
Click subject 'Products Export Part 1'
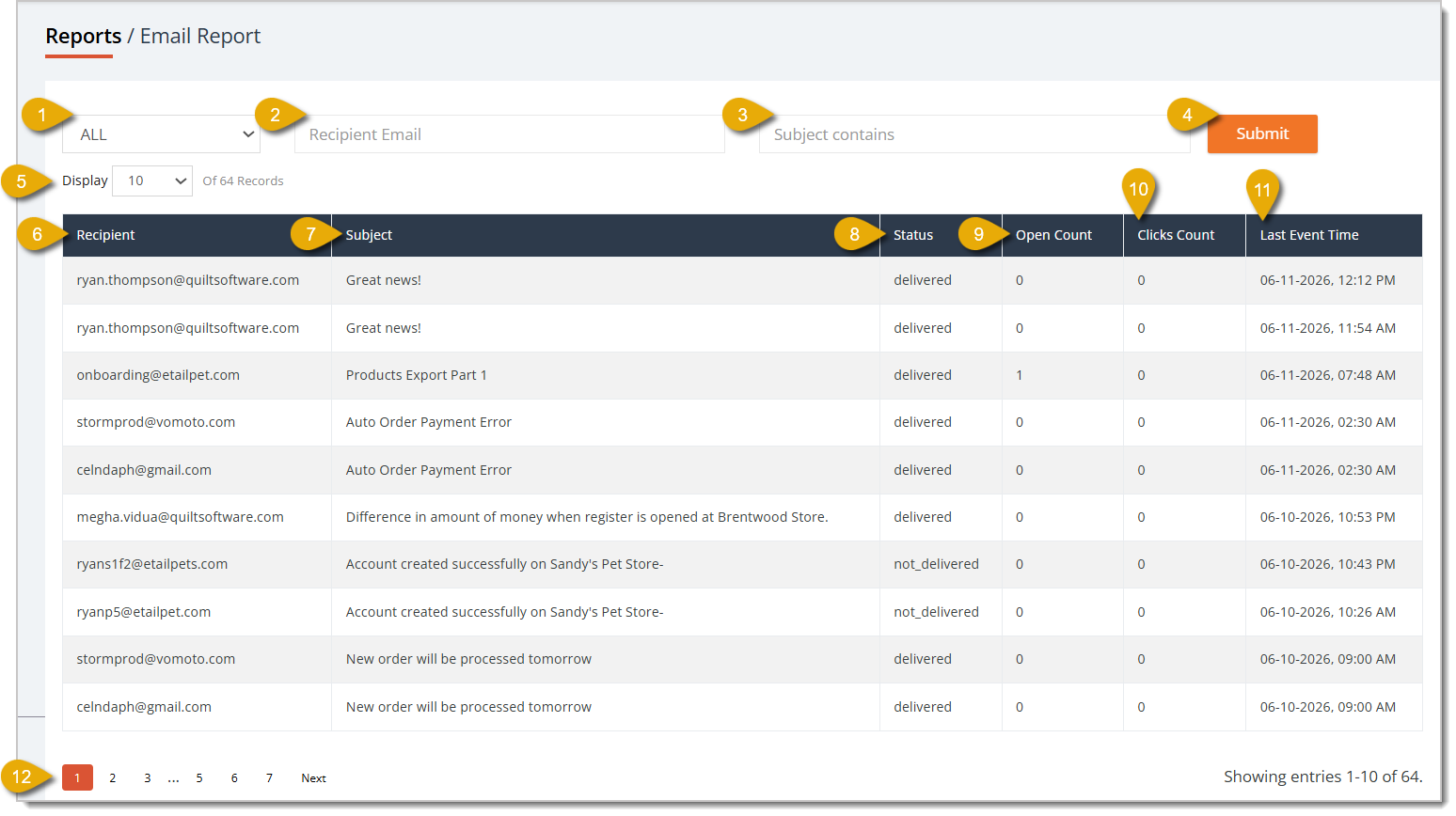coord(417,375)
